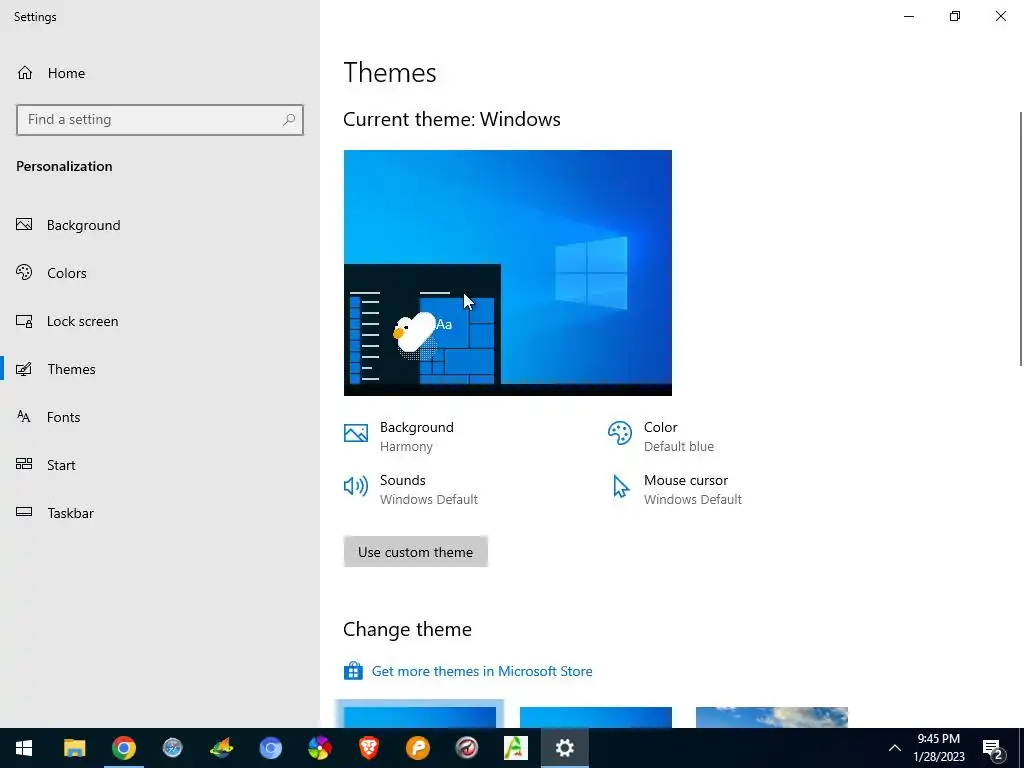This screenshot has height=768, width=1024.
Task: Open the blue circle Chromium taskbar icon
Action: [x=270, y=748]
